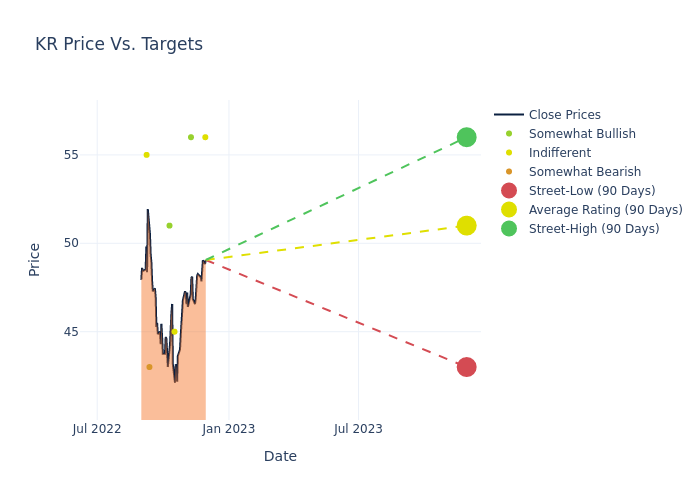Click the KR Price Vs. Targets title
Screen dimensions: 700x500
click(x=119, y=44)
